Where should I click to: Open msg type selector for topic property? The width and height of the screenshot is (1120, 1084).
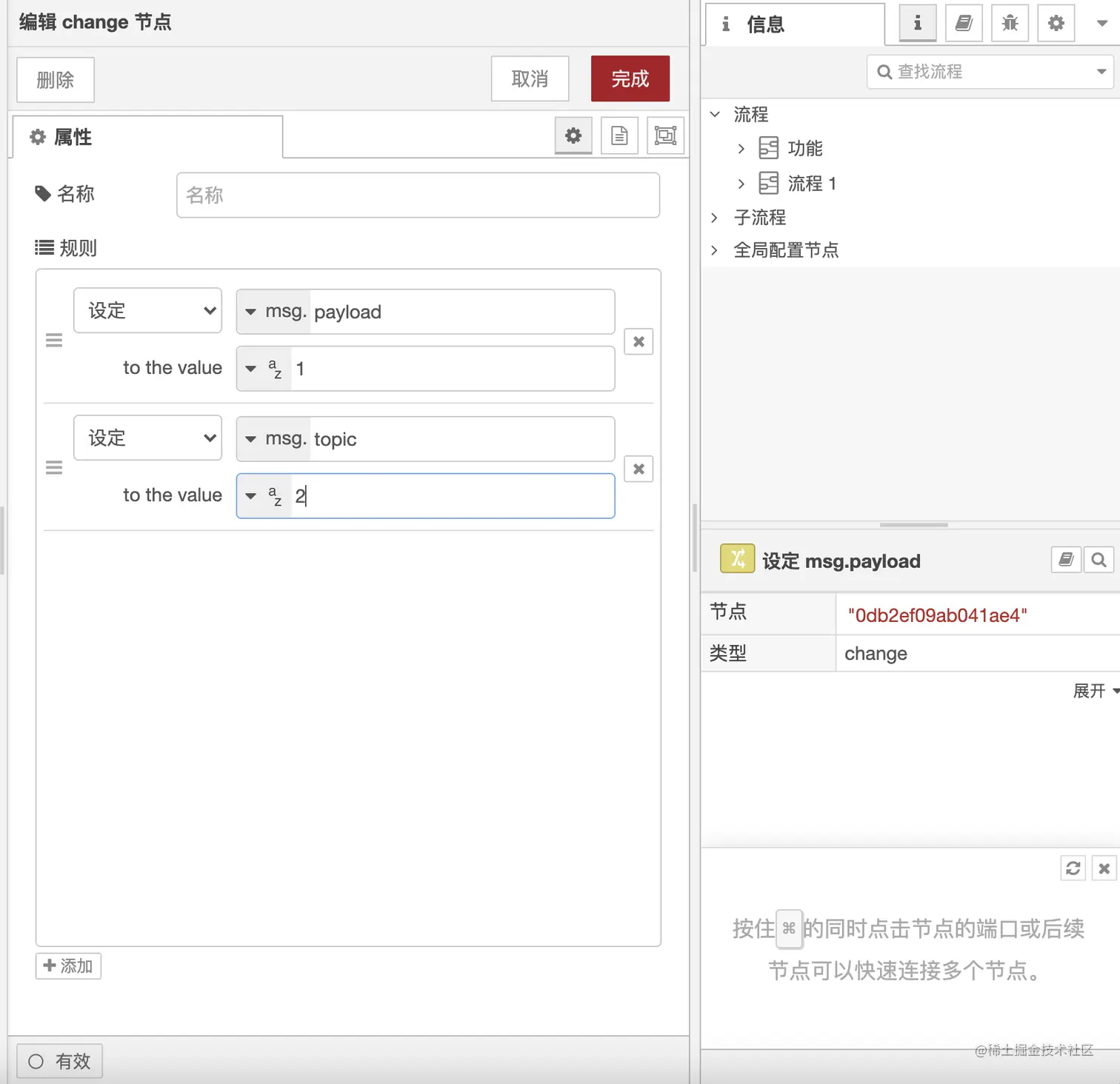(x=274, y=439)
